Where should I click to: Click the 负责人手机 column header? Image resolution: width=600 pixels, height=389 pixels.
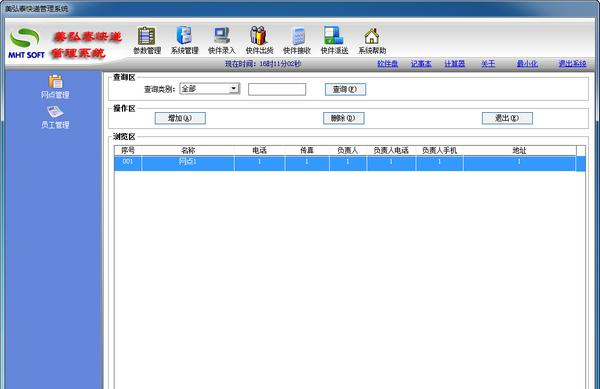pyautogui.click(x=439, y=150)
